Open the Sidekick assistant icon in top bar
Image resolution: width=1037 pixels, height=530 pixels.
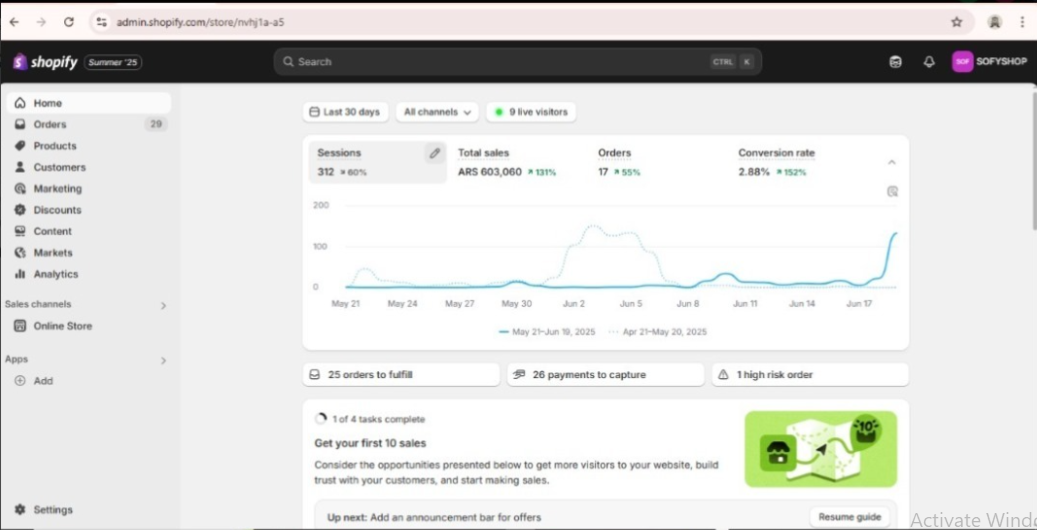895,62
